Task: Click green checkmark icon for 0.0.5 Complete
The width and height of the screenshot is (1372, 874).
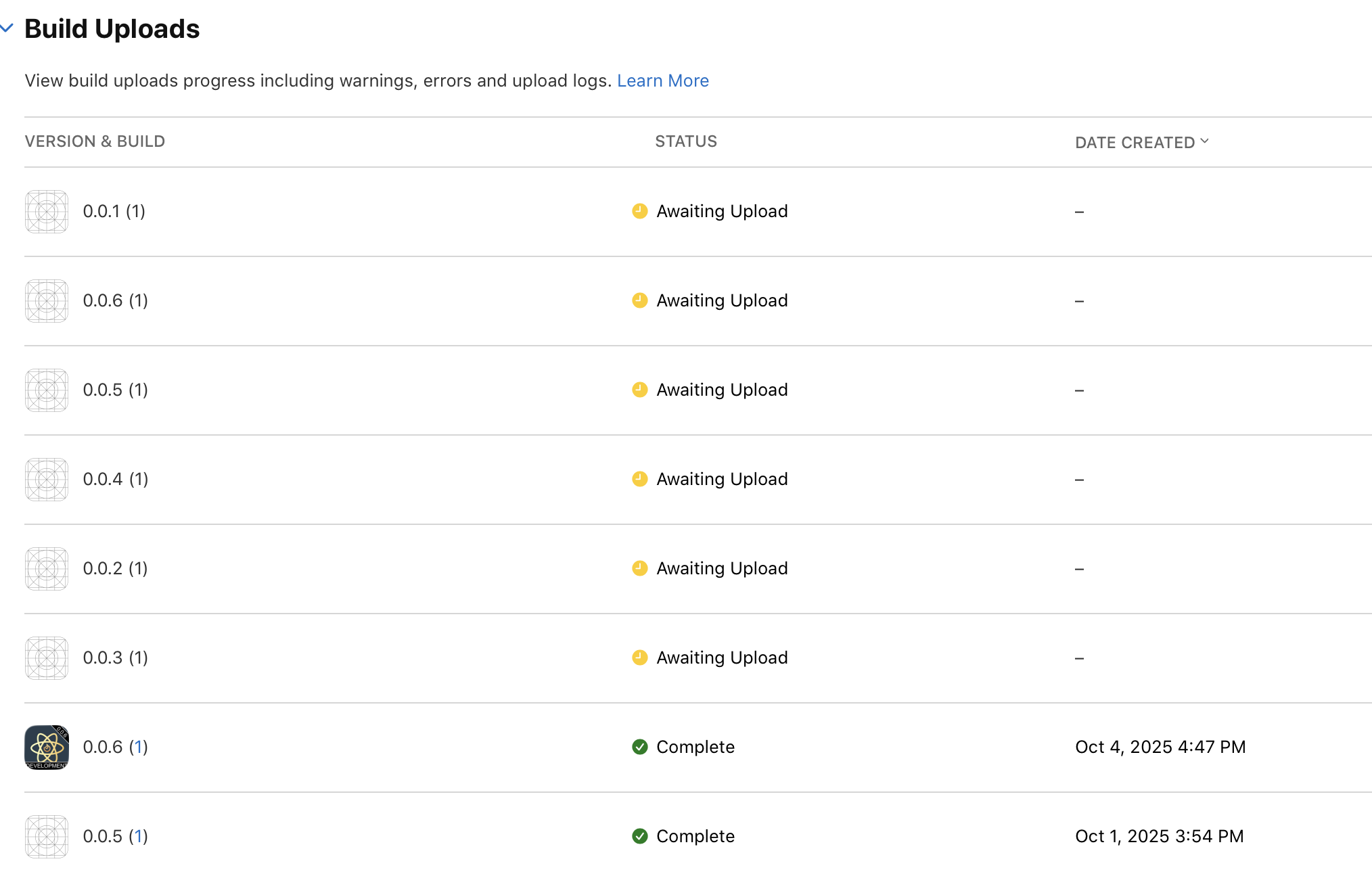Action: tap(639, 836)
